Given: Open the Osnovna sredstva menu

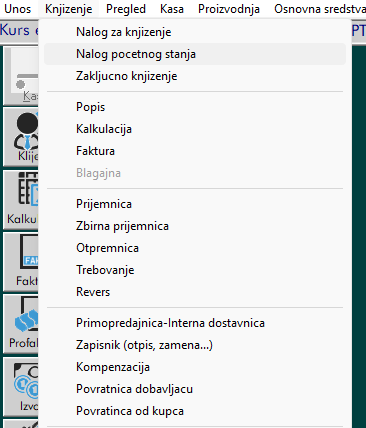Looking at the screenshot, I should tap(320, 9).
